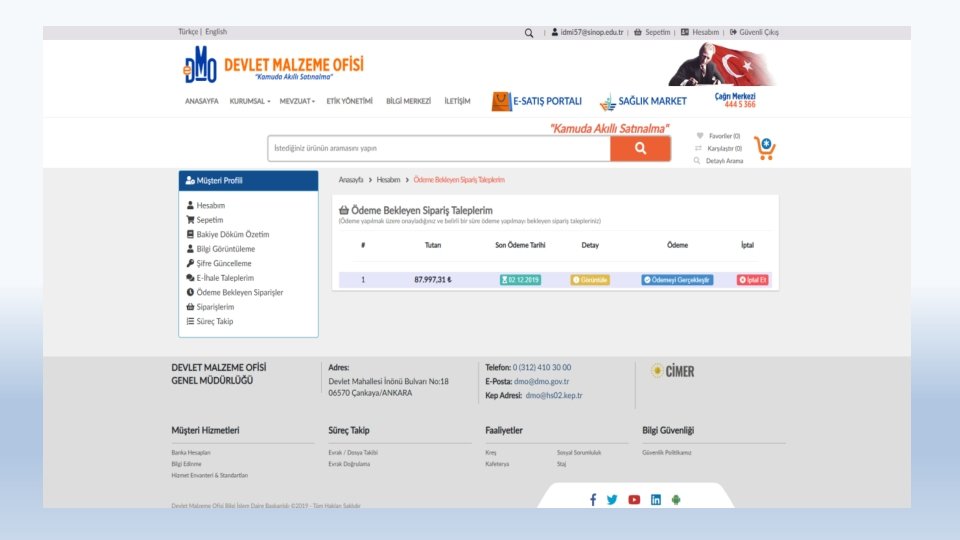Click the red İptal Et button

752,280
